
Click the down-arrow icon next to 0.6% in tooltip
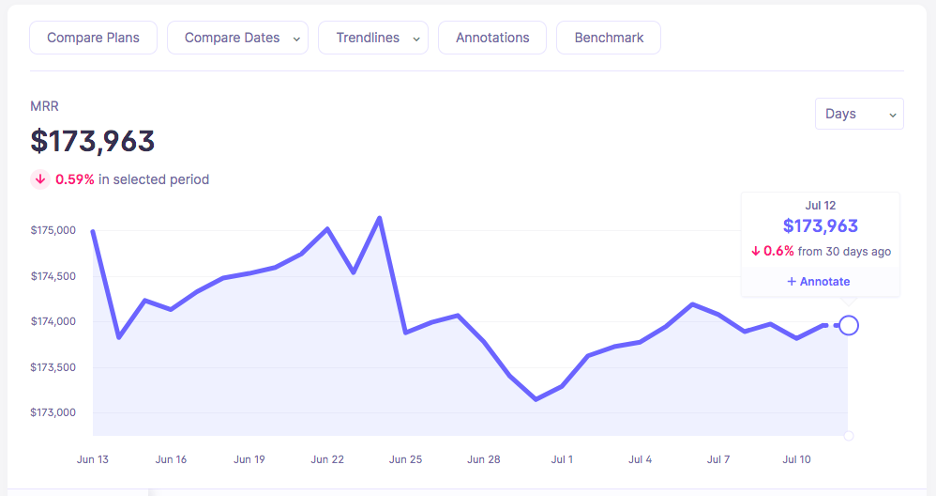[x=756, y=252]
